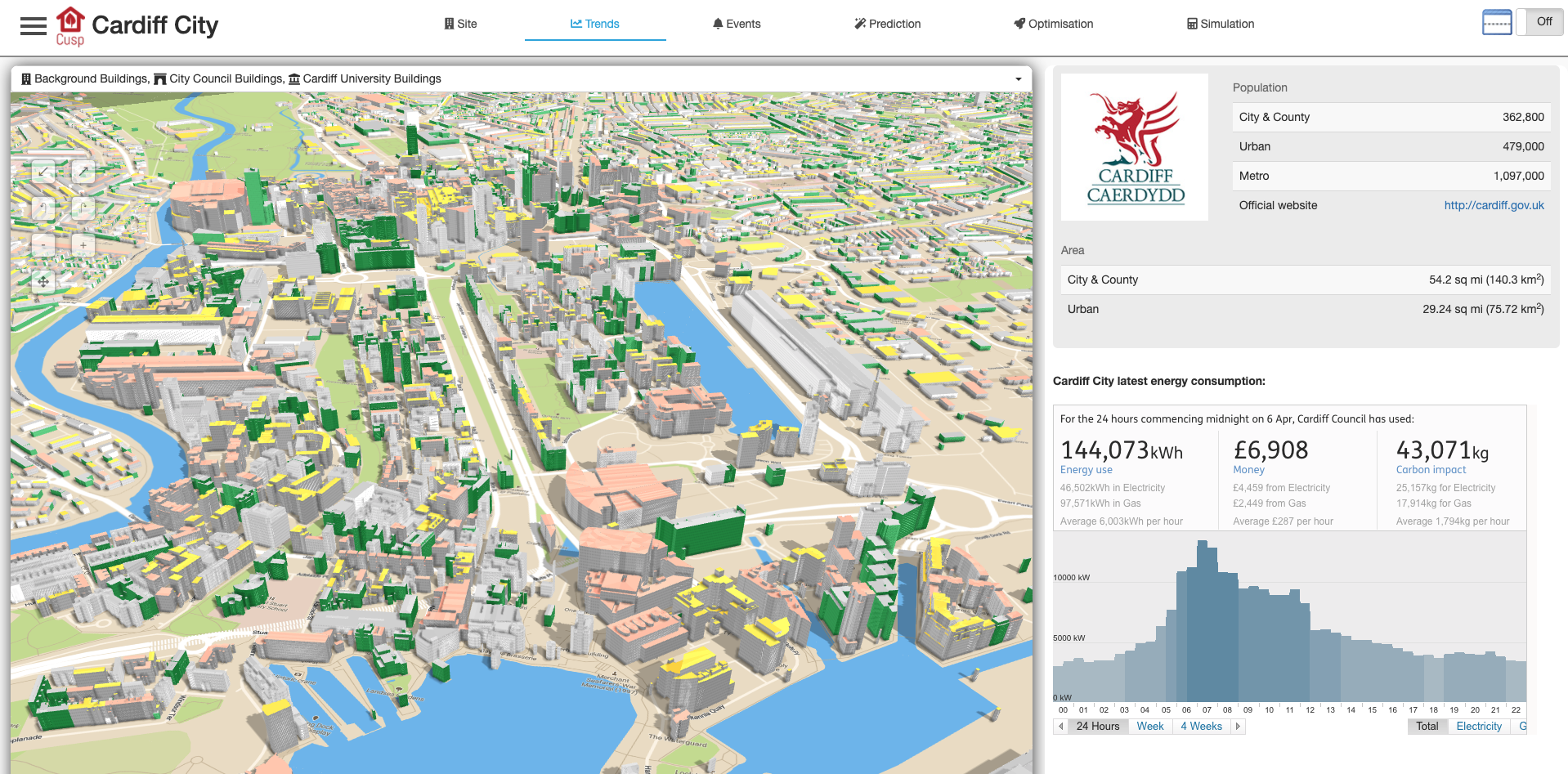Show Total energy in chart
The image size is (1568, 774).
pos(1427,726)
